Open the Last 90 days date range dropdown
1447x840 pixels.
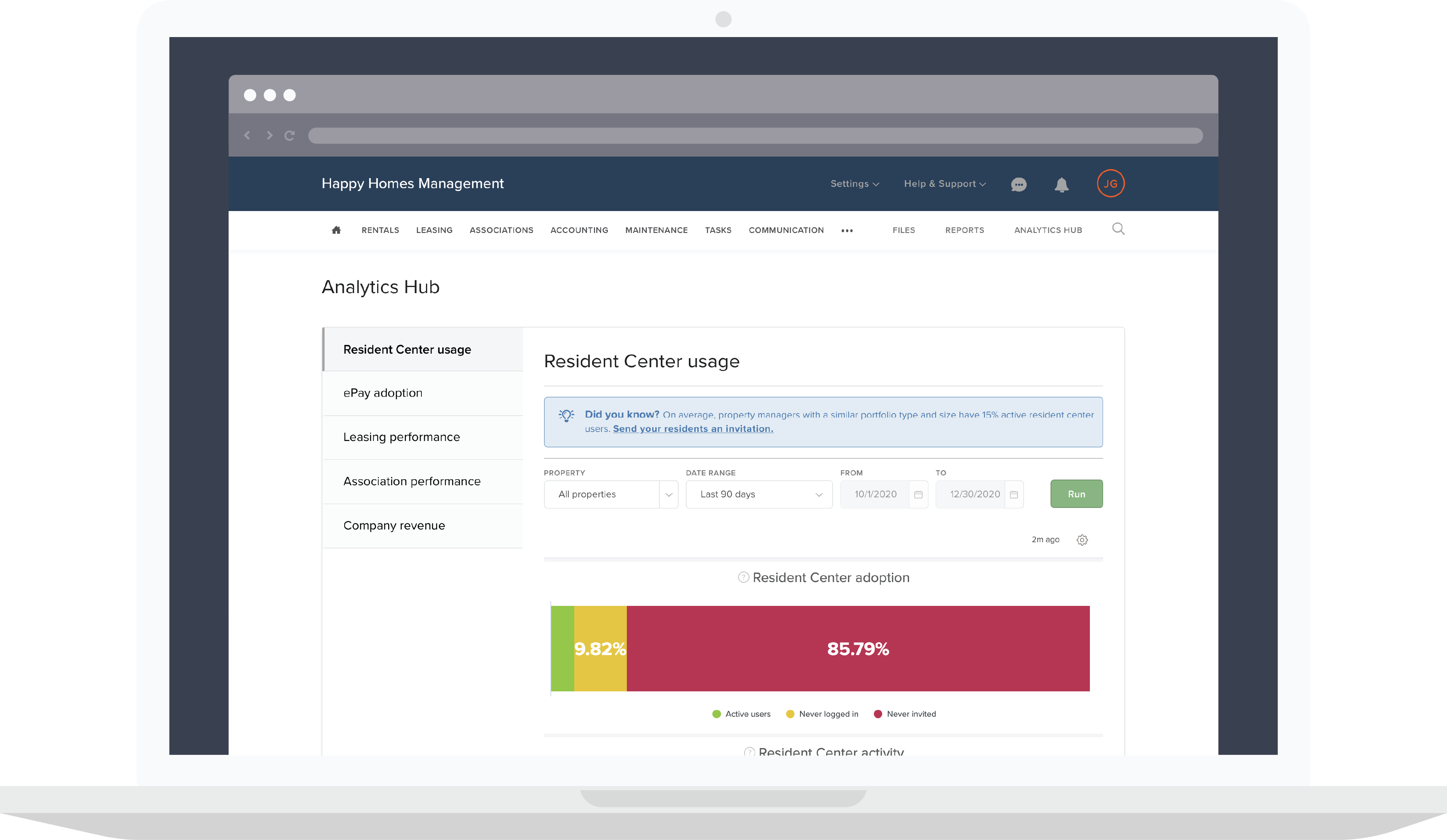(759, 494)
